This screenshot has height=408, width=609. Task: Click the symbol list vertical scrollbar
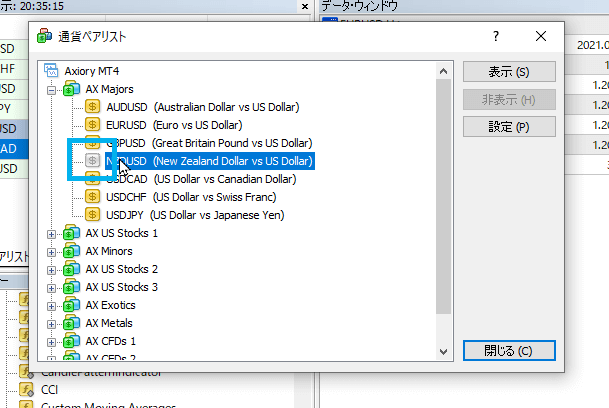pos(444,200)
